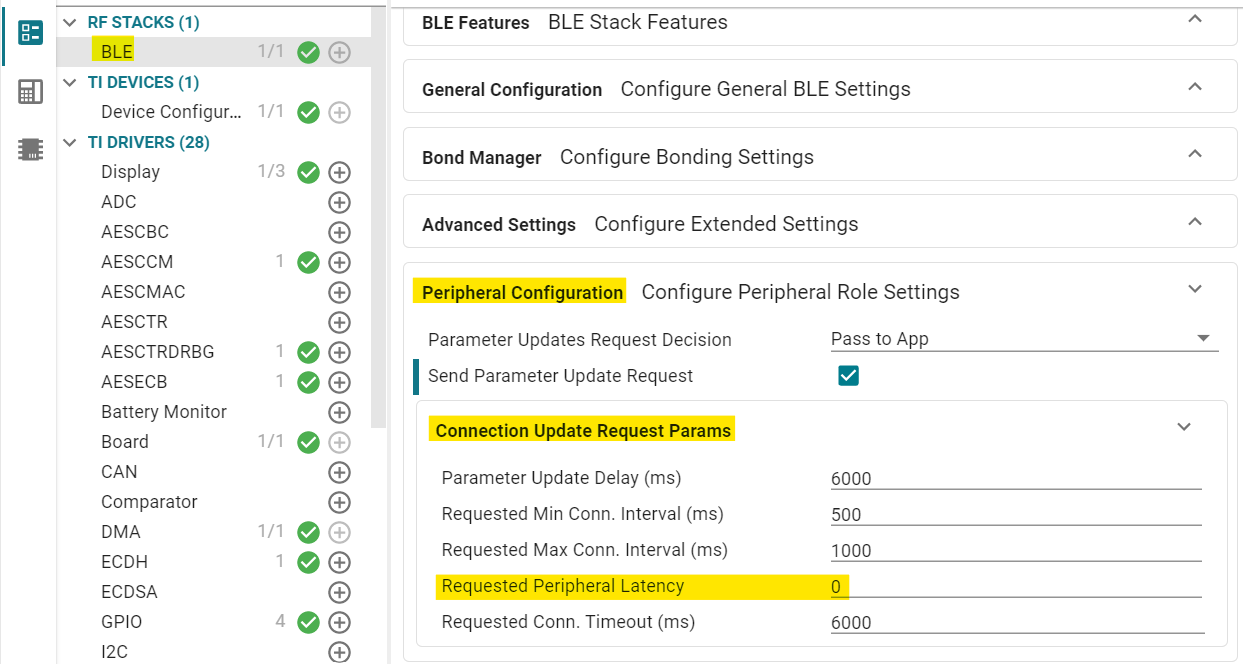The width and height of the screenshot is (1243, 664).
Task: Collapse the RF STACKS tree section
Action: [69, 22]
